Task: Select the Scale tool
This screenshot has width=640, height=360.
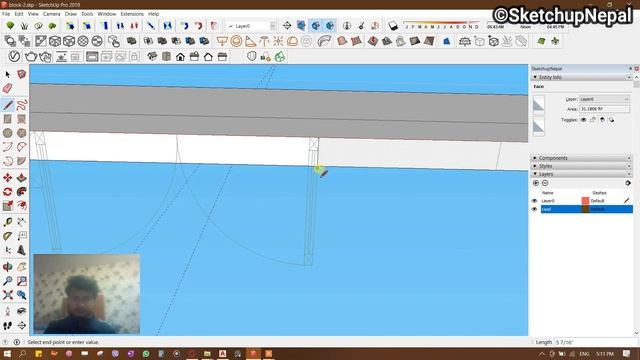Action: pos(7,206)
